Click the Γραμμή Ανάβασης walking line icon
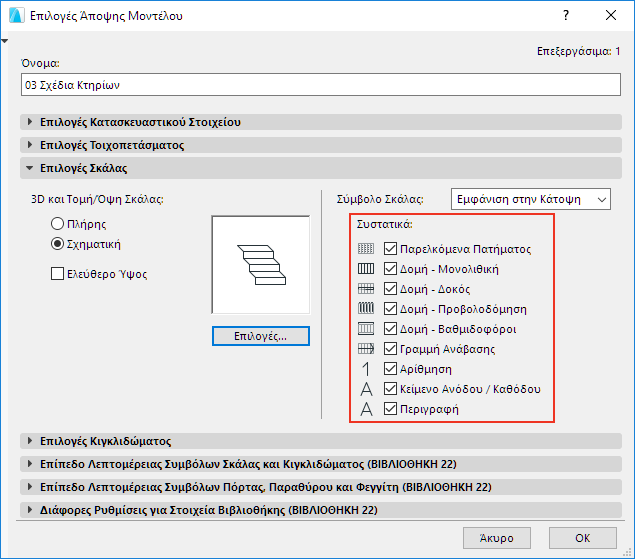This screenshot has height=559, width=635. click(x=366, y=348)
